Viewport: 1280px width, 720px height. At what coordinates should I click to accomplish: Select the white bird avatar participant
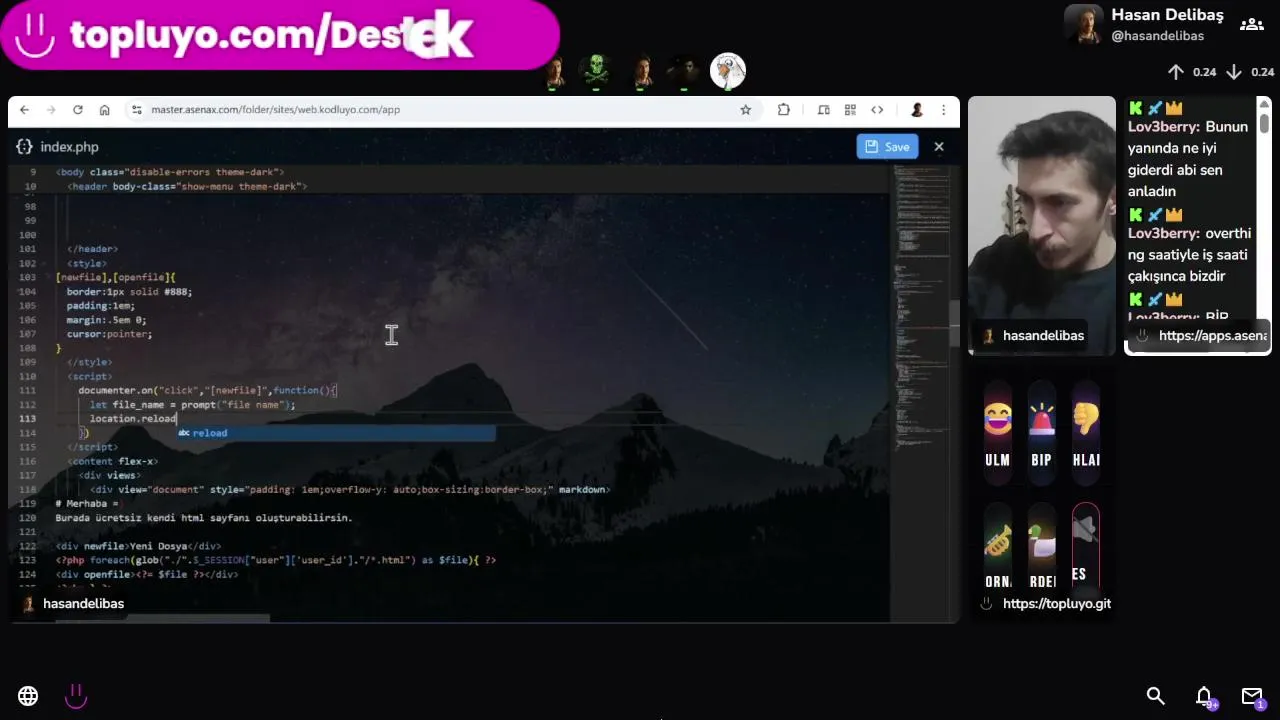click(x=728, y=71)
